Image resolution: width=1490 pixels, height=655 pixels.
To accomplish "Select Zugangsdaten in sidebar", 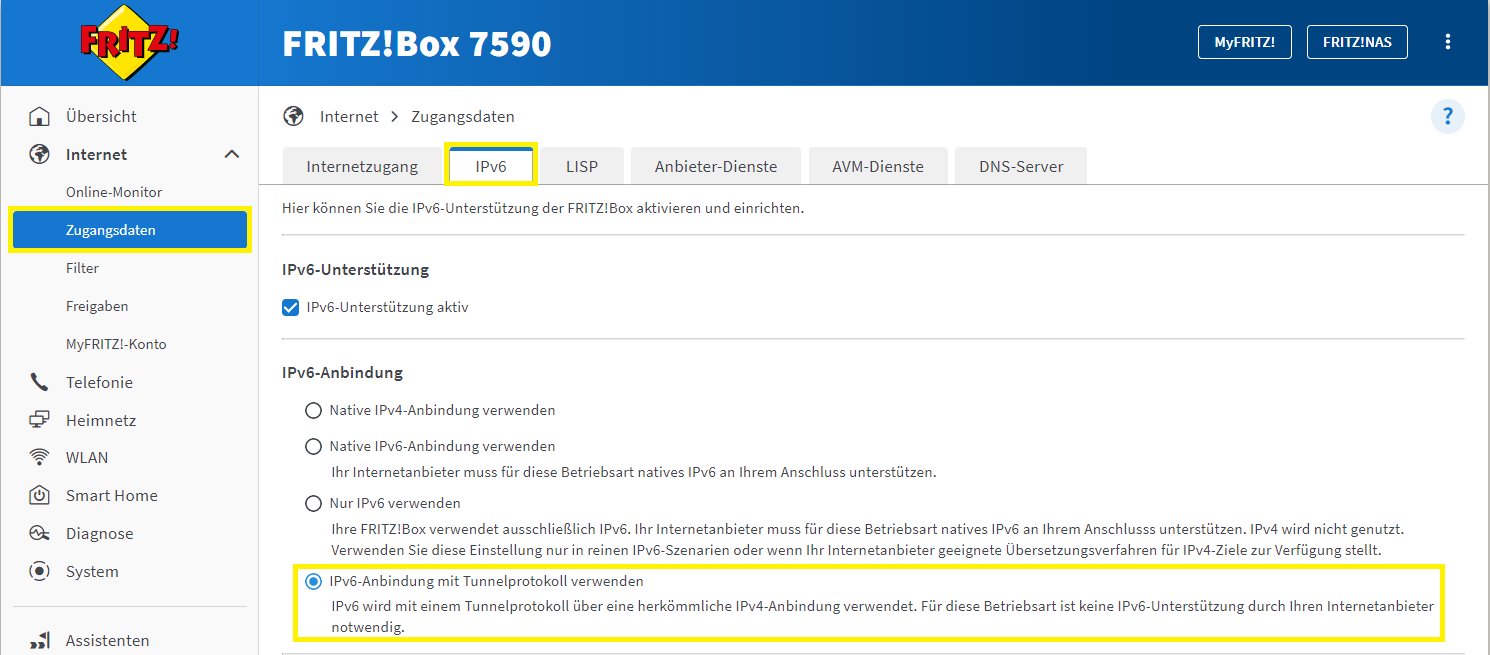I will point(130,230).
